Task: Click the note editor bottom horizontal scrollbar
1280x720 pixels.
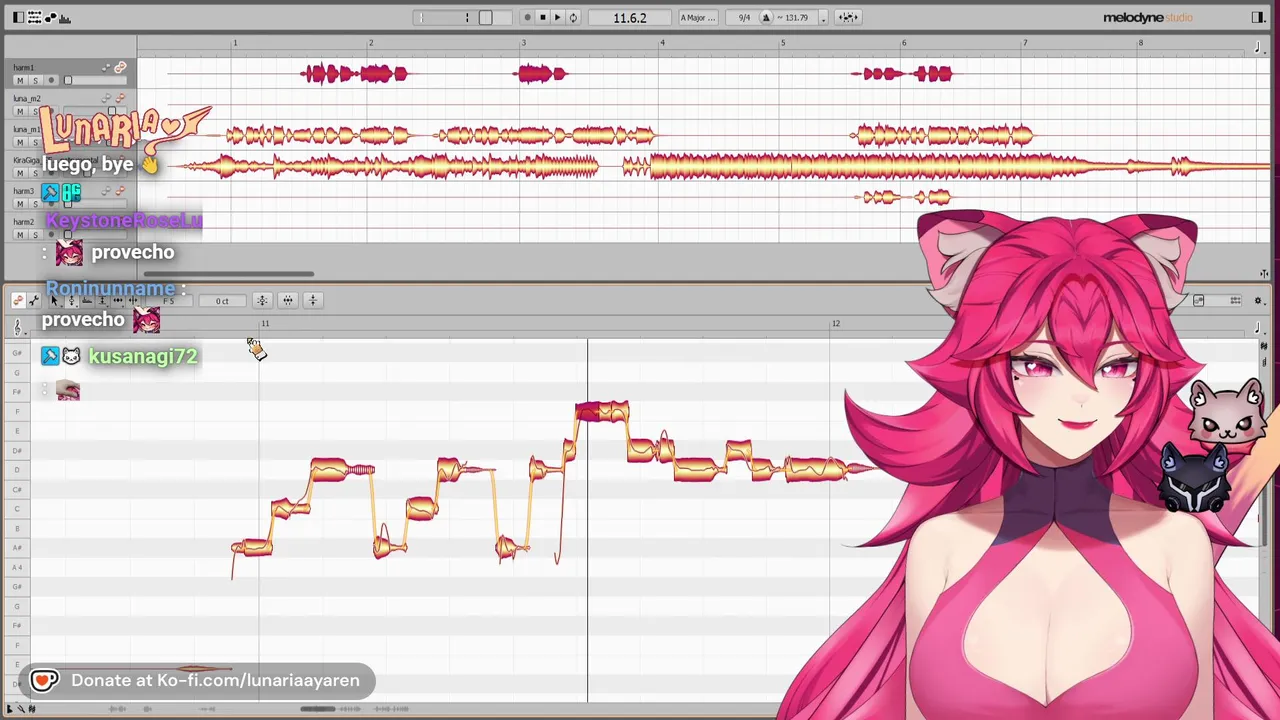Action: [318, 709]
